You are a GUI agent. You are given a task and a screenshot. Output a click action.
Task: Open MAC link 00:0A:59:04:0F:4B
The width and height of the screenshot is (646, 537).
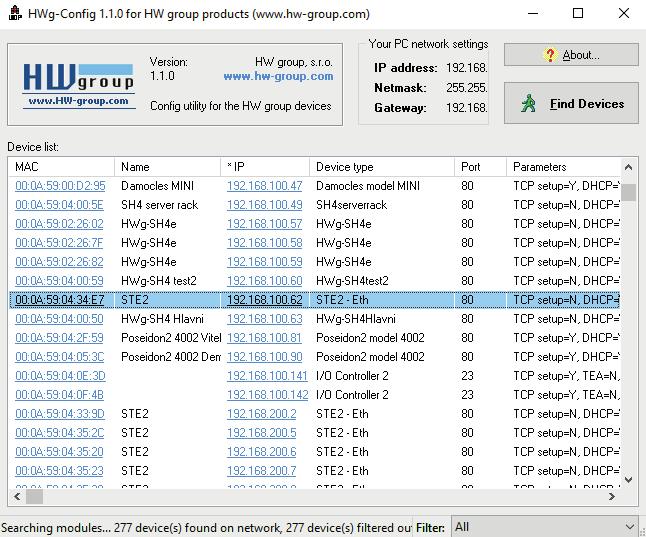tap(59, 394)
